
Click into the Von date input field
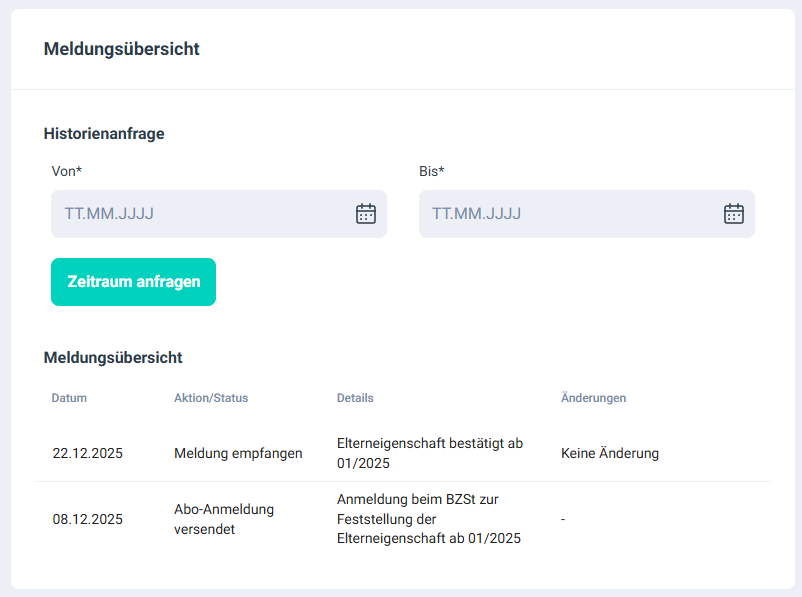200,214
